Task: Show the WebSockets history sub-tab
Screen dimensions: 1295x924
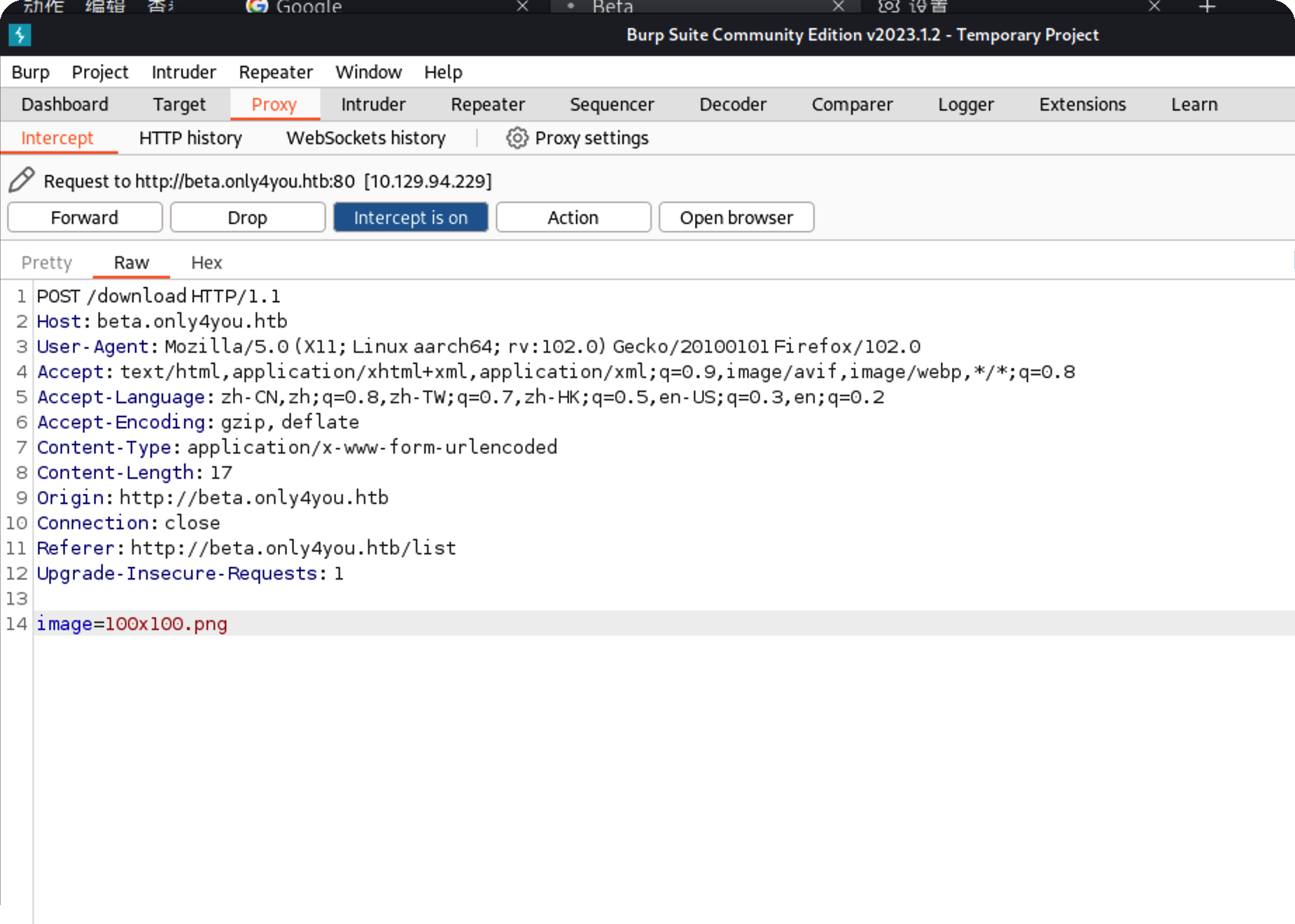Action: [x=365, y=138]
